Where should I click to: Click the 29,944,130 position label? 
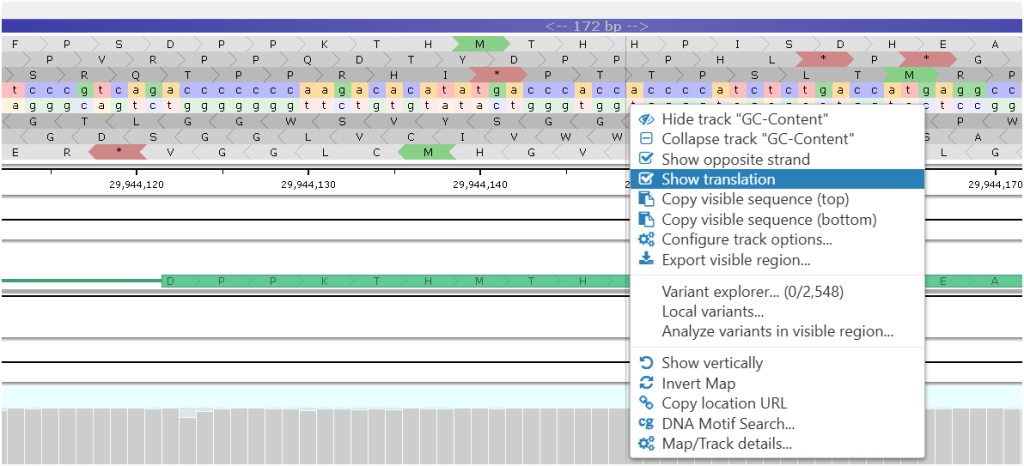[309, 185]
